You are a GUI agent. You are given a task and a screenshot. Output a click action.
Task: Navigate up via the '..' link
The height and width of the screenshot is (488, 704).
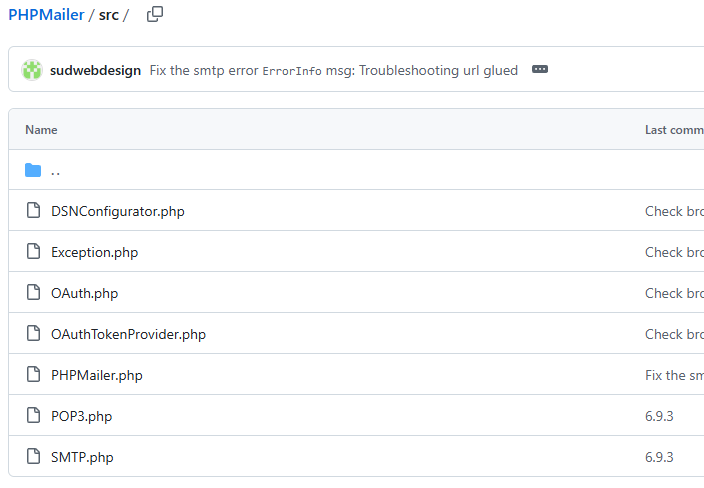click(x=55, y=171)
